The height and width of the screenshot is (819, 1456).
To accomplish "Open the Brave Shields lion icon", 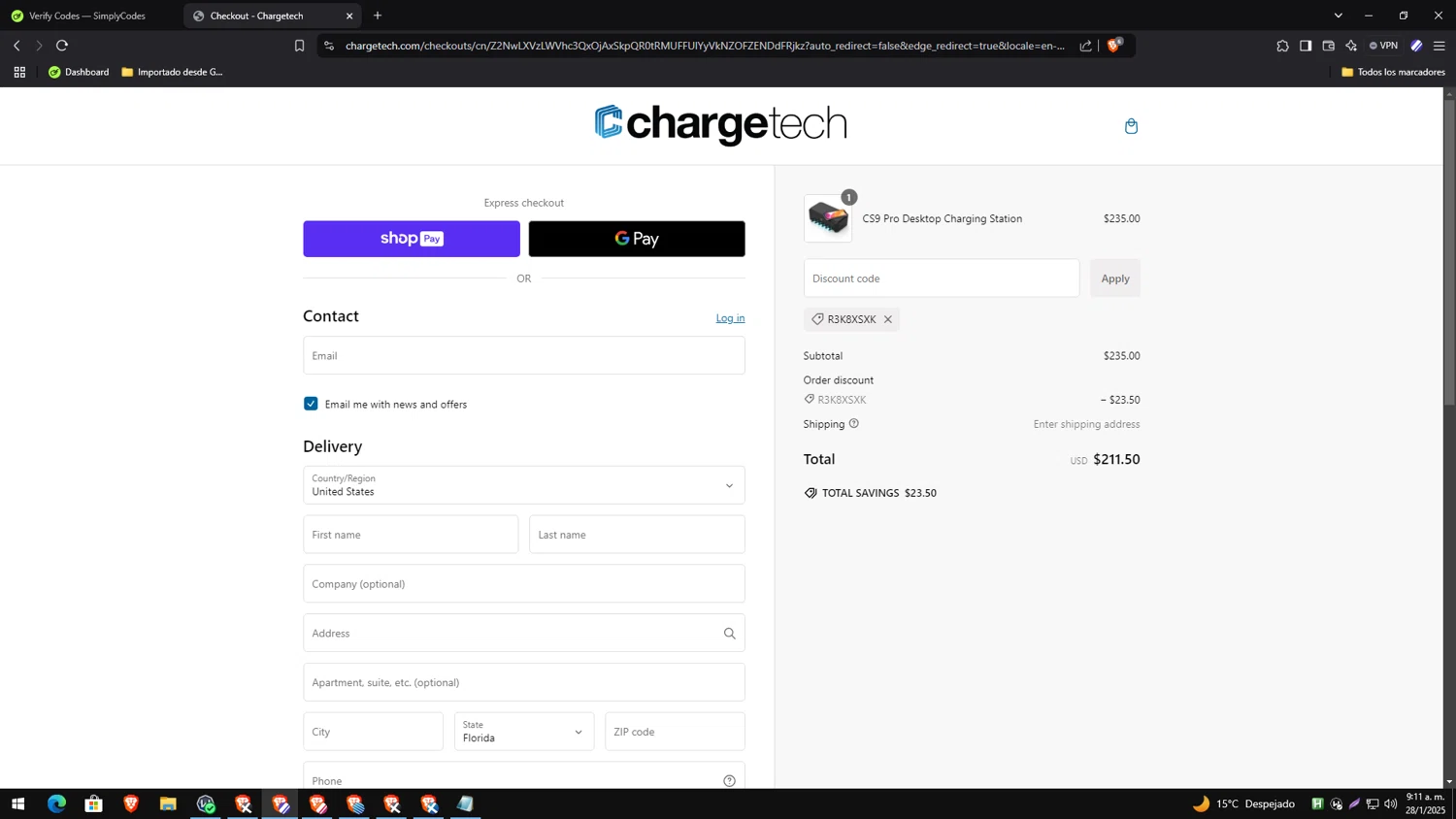I will pyautogui.click(x=1114, y=45).
